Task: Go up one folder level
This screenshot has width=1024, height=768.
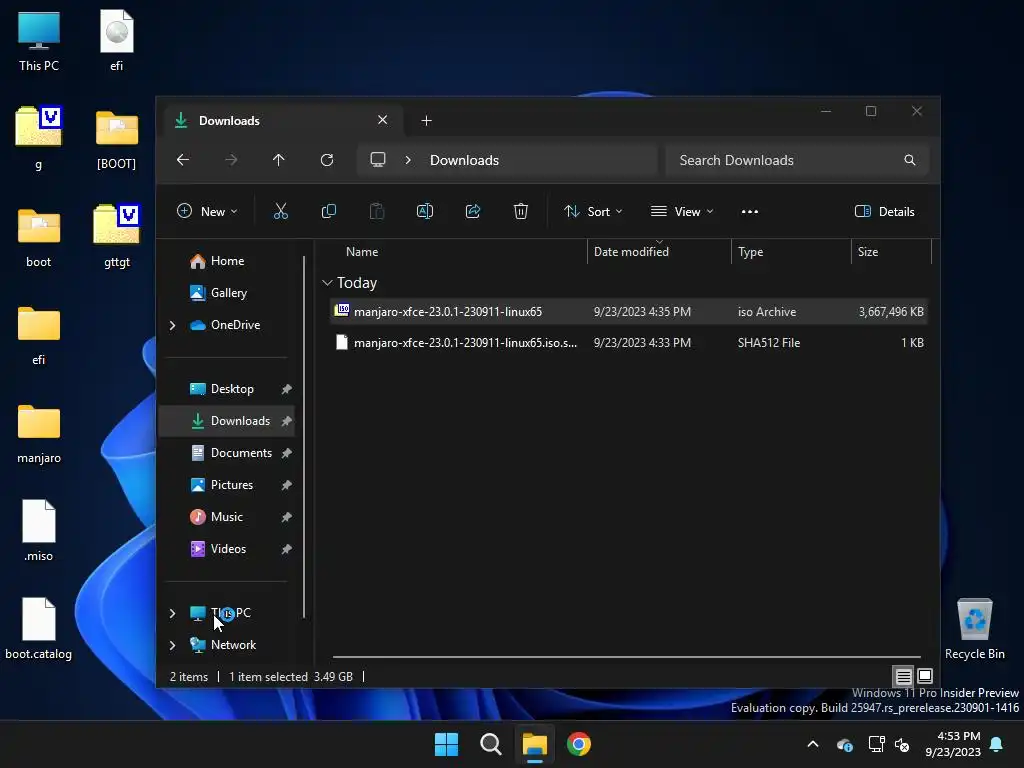Action: point(279,160)
